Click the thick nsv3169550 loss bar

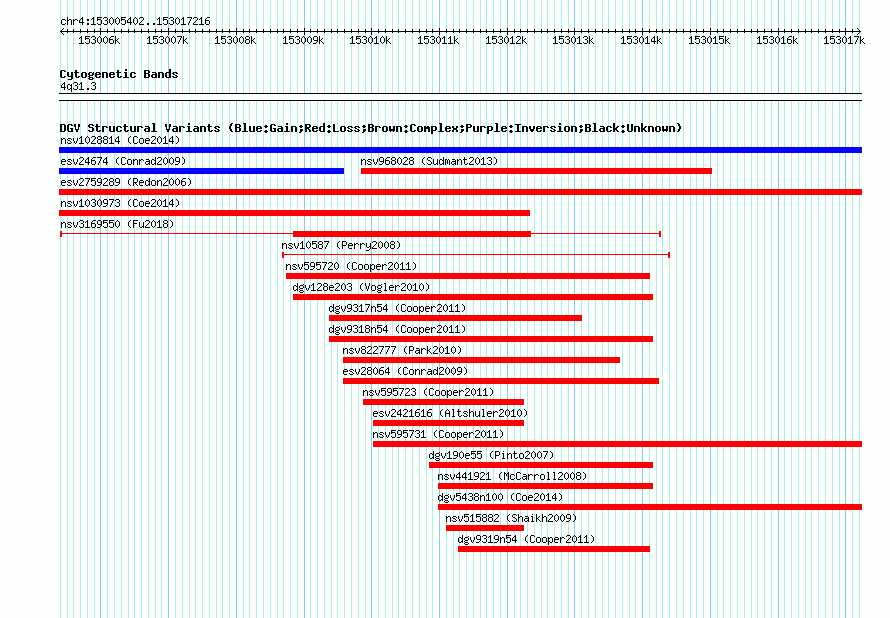[412, 234]
